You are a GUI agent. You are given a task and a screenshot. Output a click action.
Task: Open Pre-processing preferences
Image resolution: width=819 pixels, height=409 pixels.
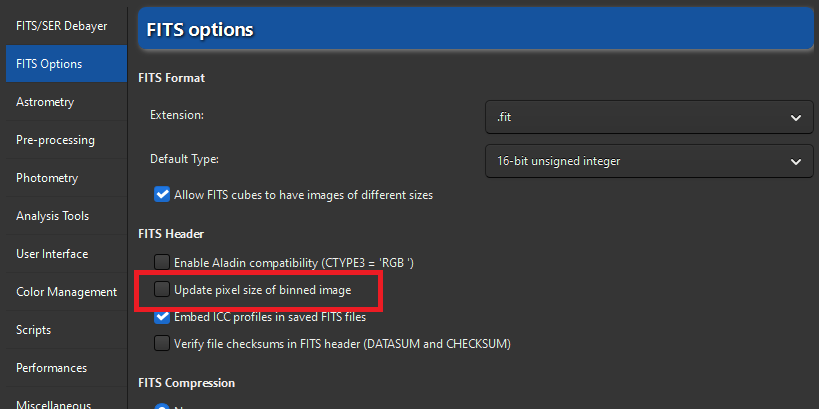(x=56, y=139)
